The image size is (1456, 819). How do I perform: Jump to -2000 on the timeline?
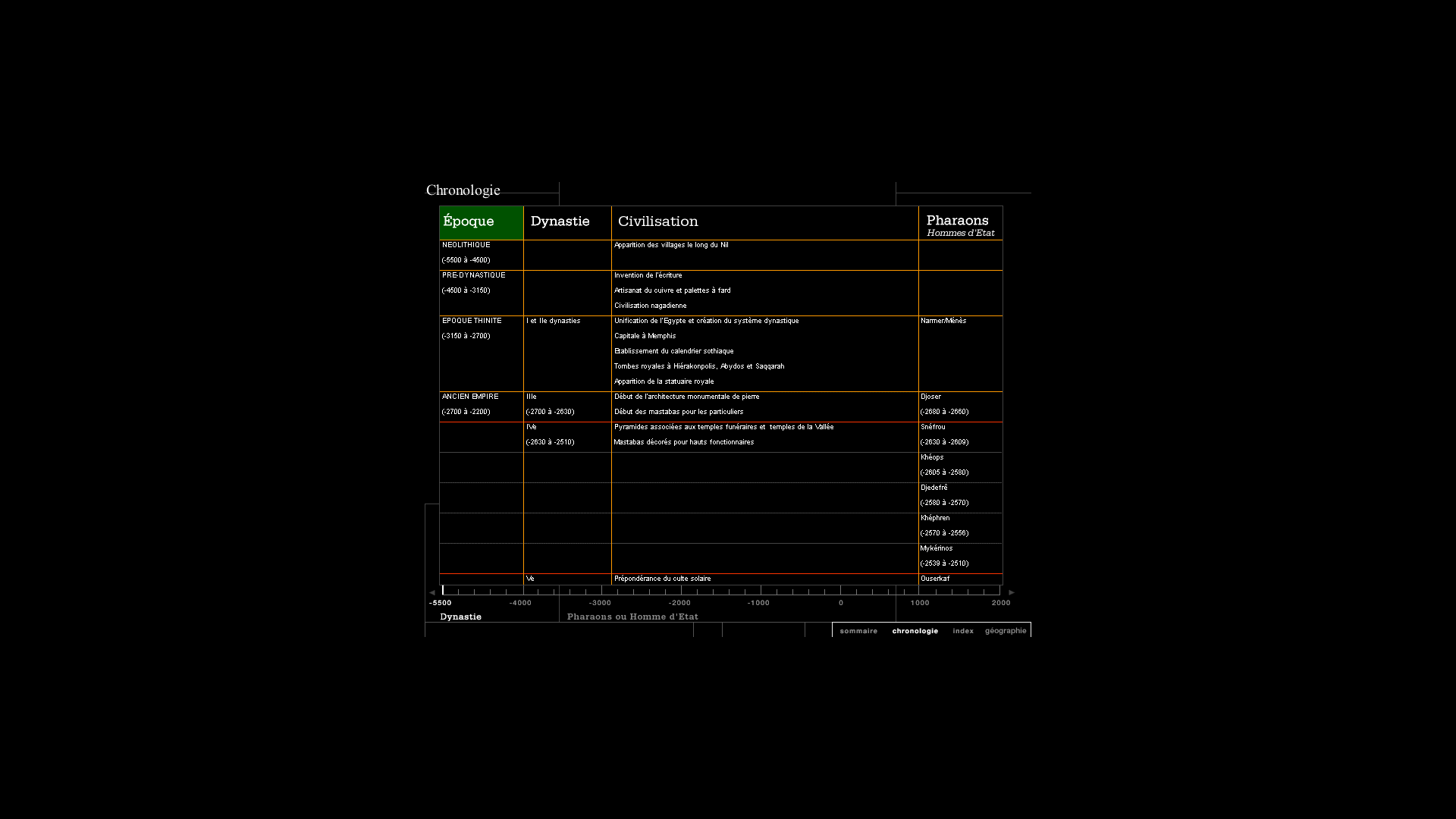[x=679, y=603]
